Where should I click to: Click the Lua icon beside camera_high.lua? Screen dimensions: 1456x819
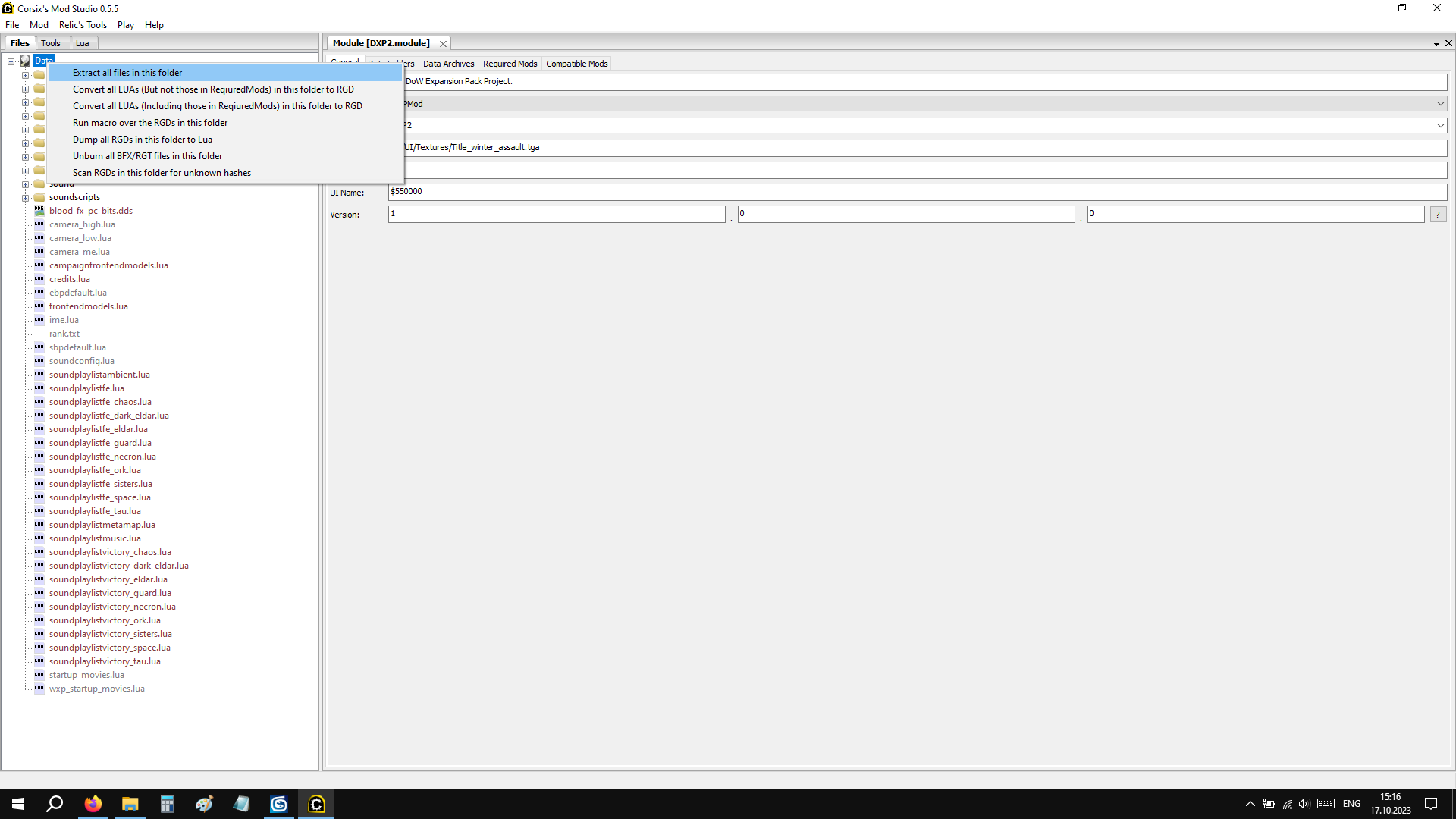click(39, 224)
